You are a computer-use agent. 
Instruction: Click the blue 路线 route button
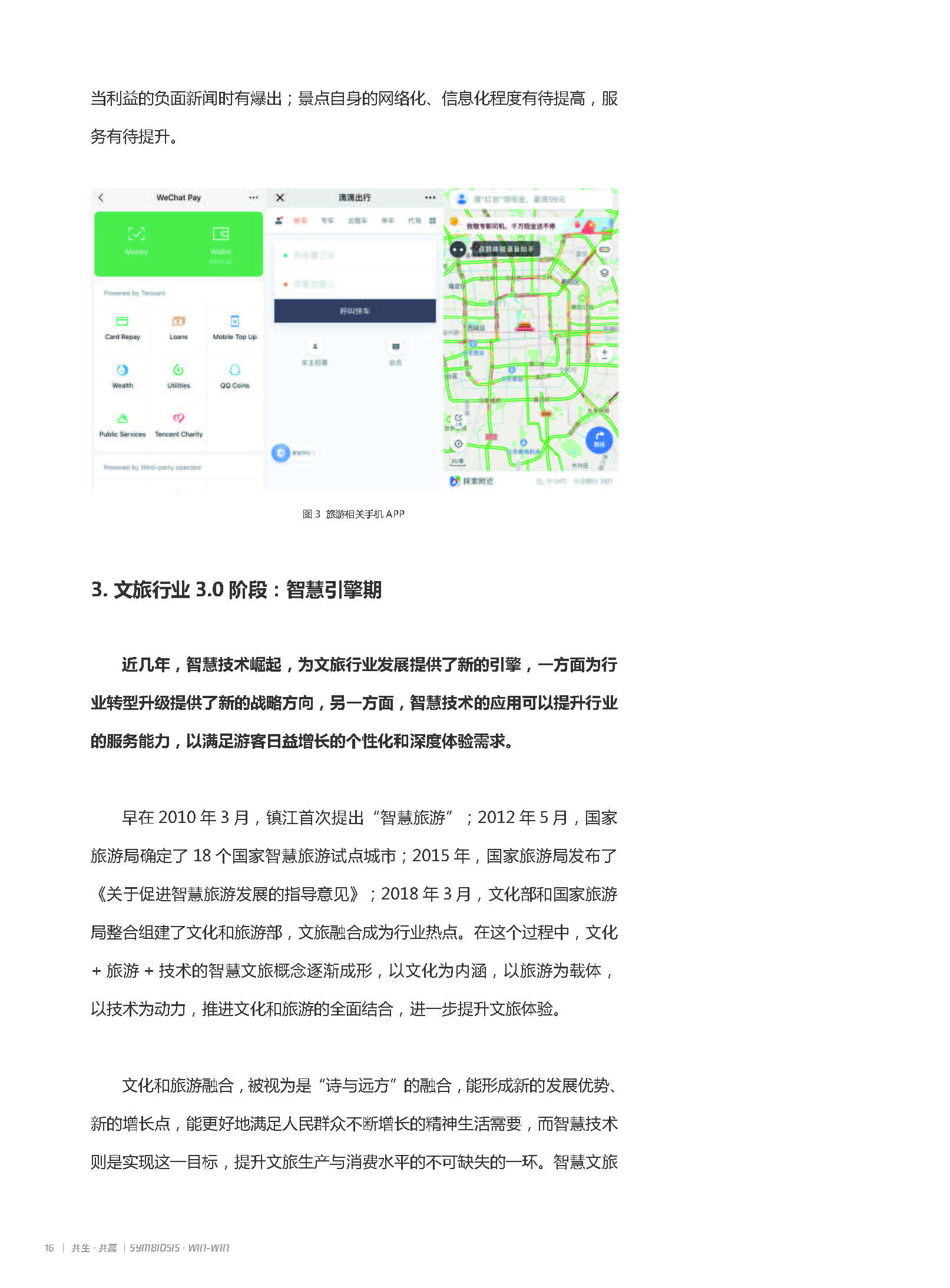(x=599, y=440)
